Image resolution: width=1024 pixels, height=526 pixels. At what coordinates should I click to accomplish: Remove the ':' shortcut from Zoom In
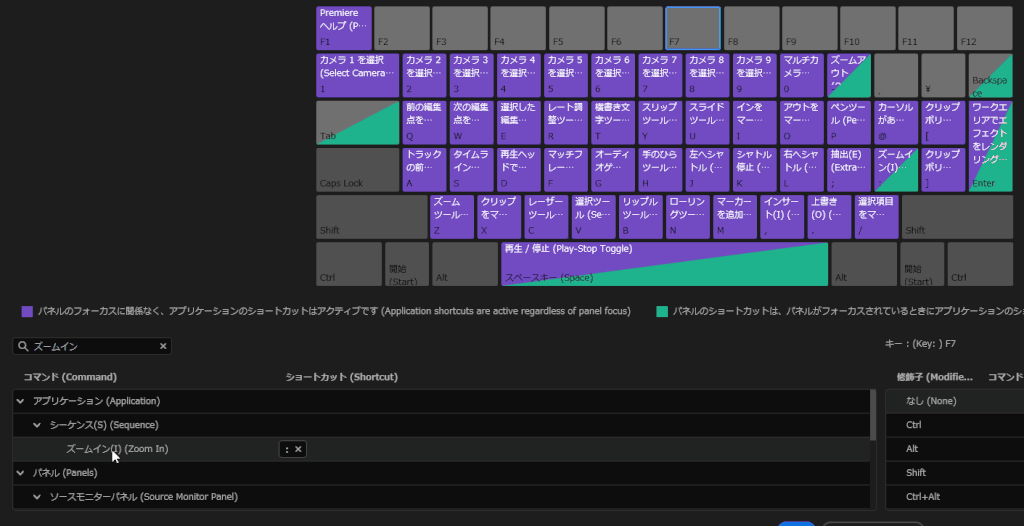click(298, 449)
